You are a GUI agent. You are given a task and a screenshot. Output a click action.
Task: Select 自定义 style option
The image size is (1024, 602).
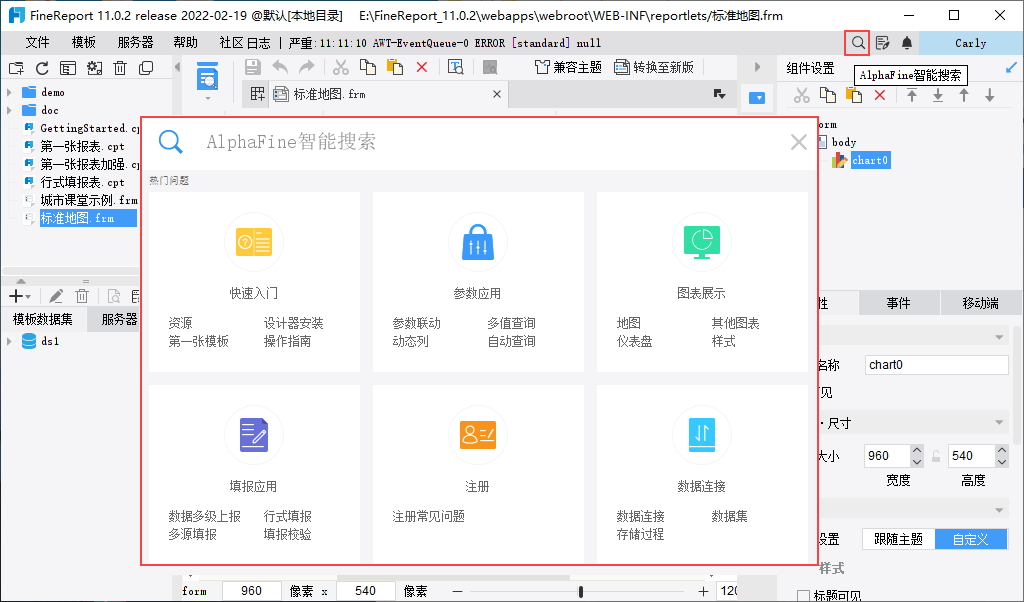(x=971, y=539)
